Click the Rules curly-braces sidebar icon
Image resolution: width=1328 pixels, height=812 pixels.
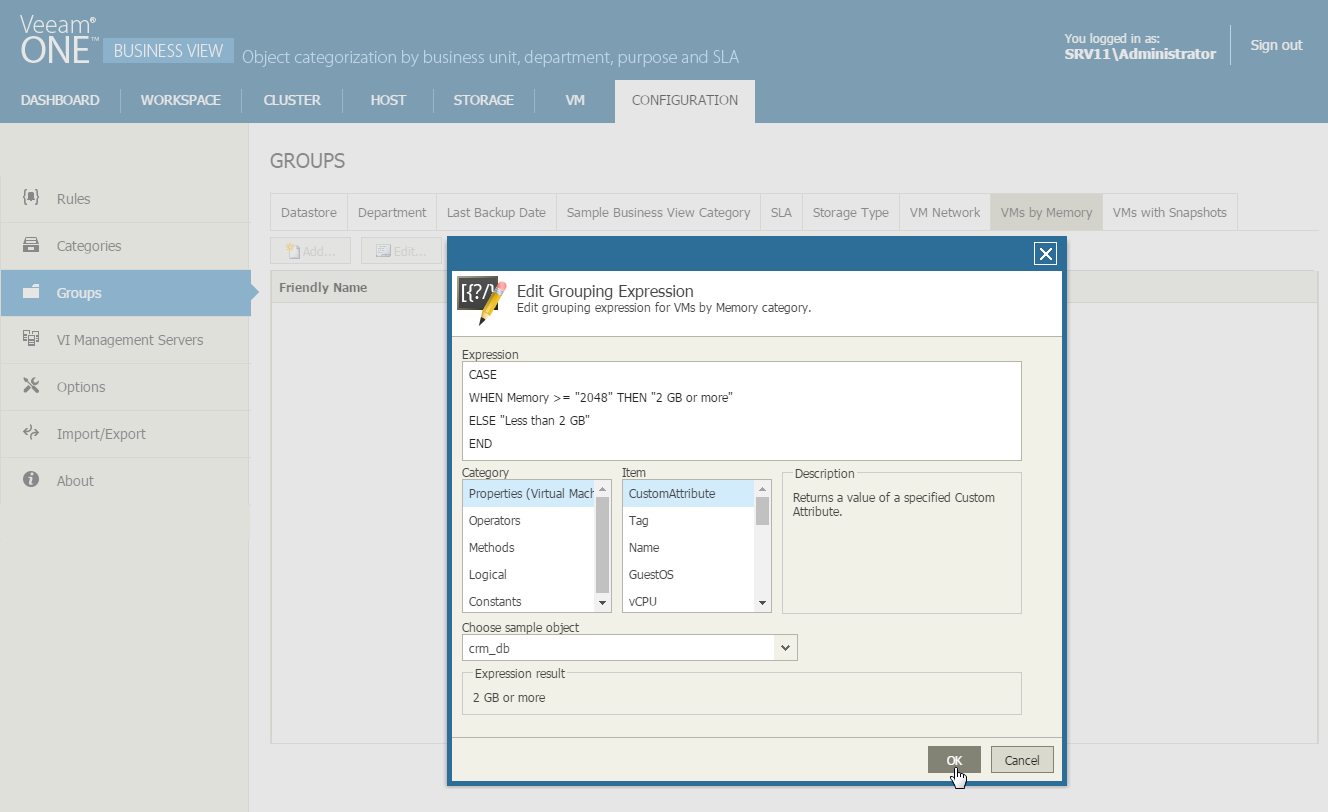pyautogui.click(x=31, y=198)
